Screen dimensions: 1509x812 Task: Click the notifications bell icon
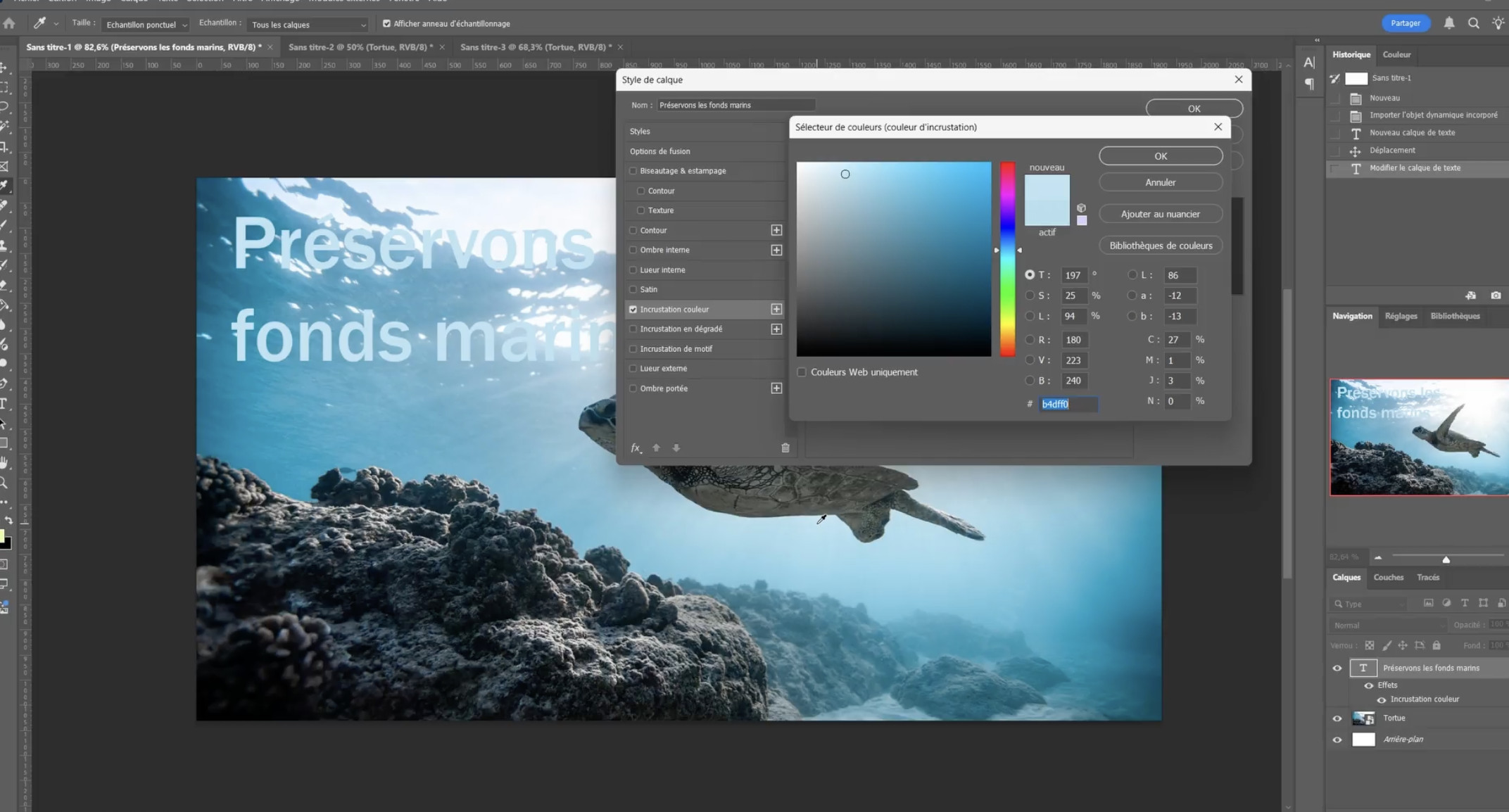coord(1449,23)
